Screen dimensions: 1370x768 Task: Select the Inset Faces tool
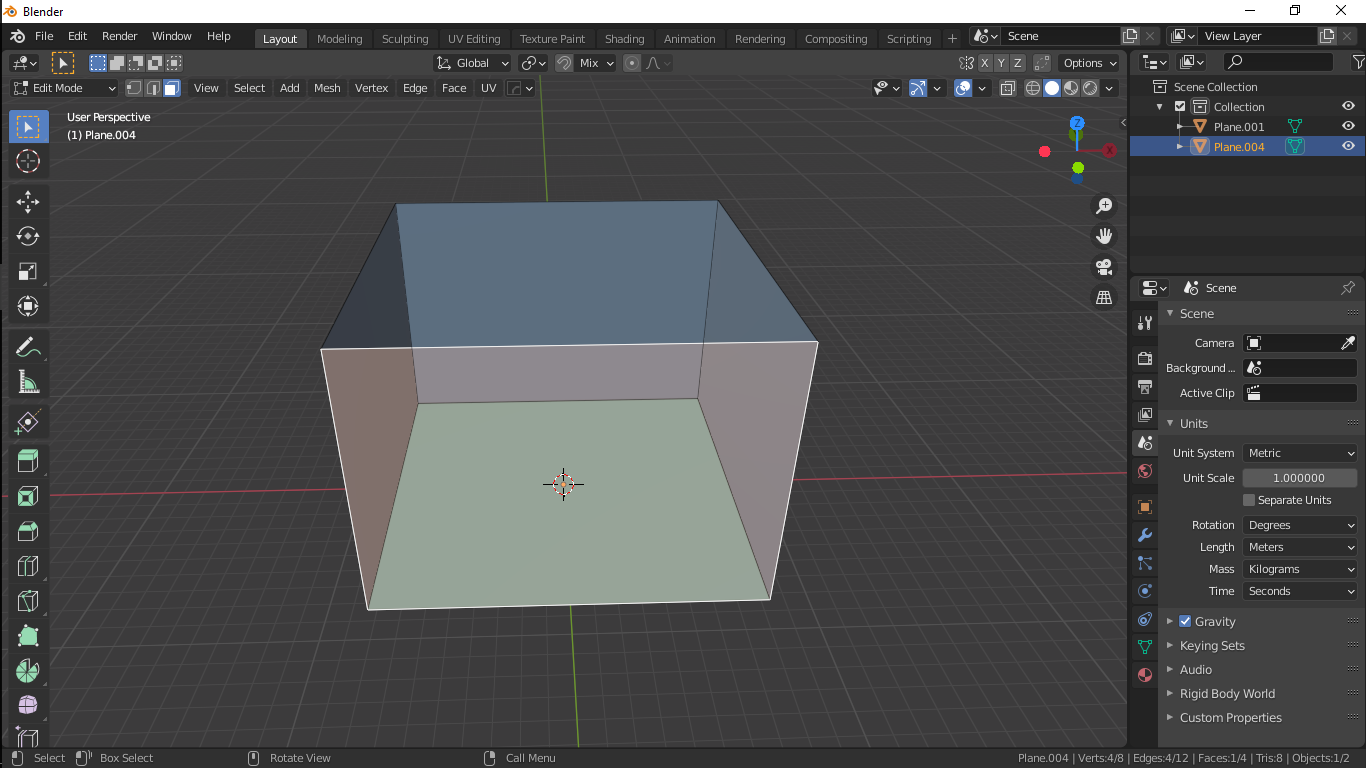pos(28,496)
